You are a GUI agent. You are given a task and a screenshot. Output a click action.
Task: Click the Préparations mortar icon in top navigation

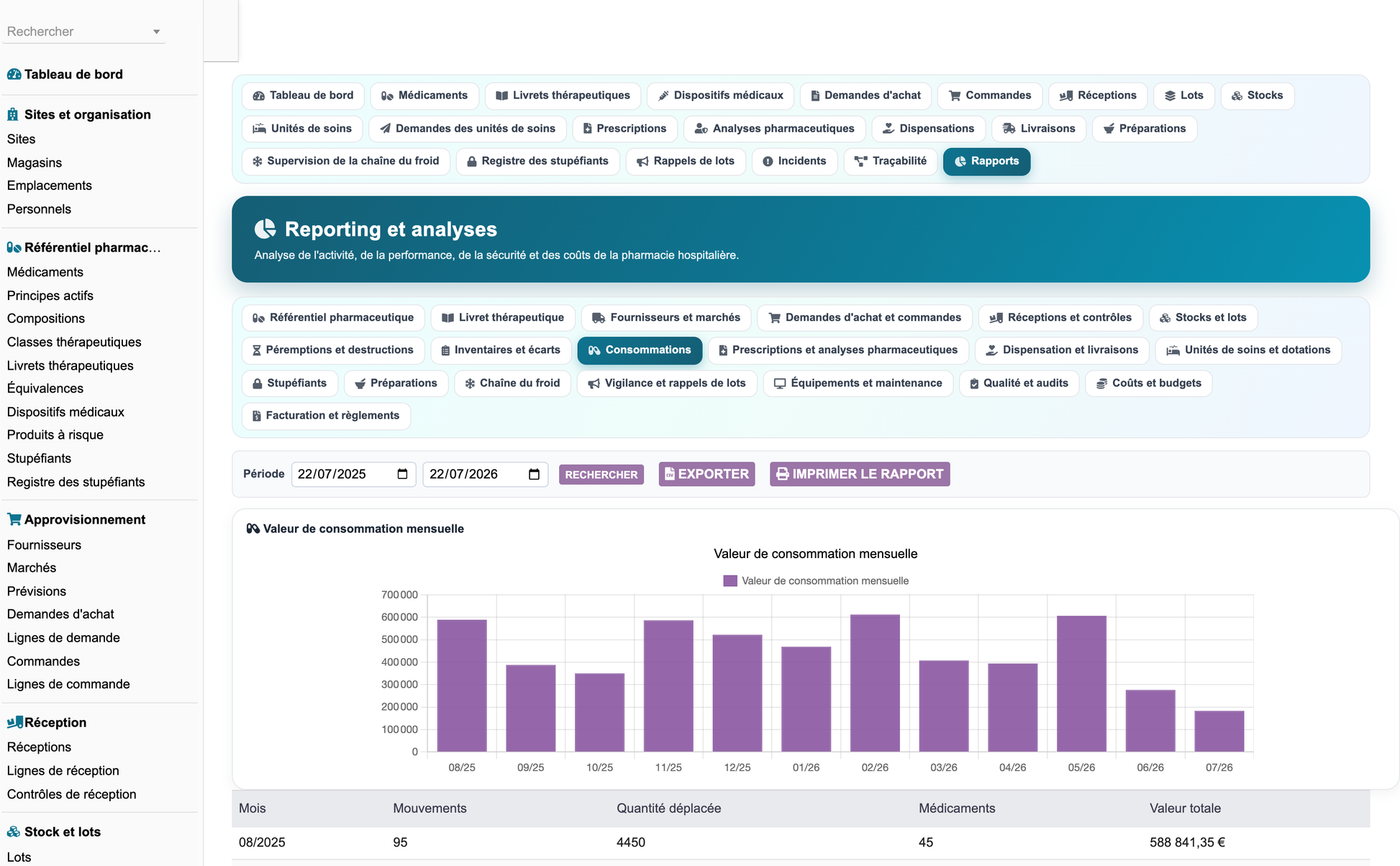point(1109,129)
